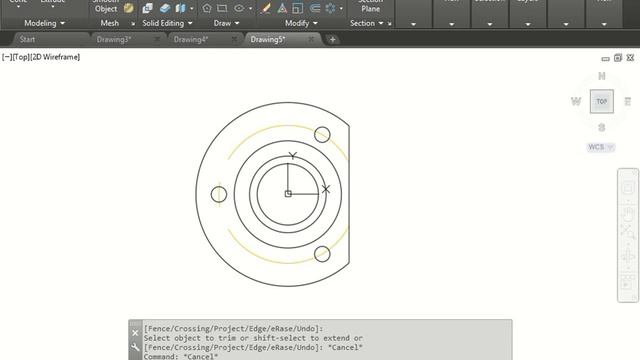Restore the drawing viewport window
Screen dimensions: 640x360
coord(618,58)
